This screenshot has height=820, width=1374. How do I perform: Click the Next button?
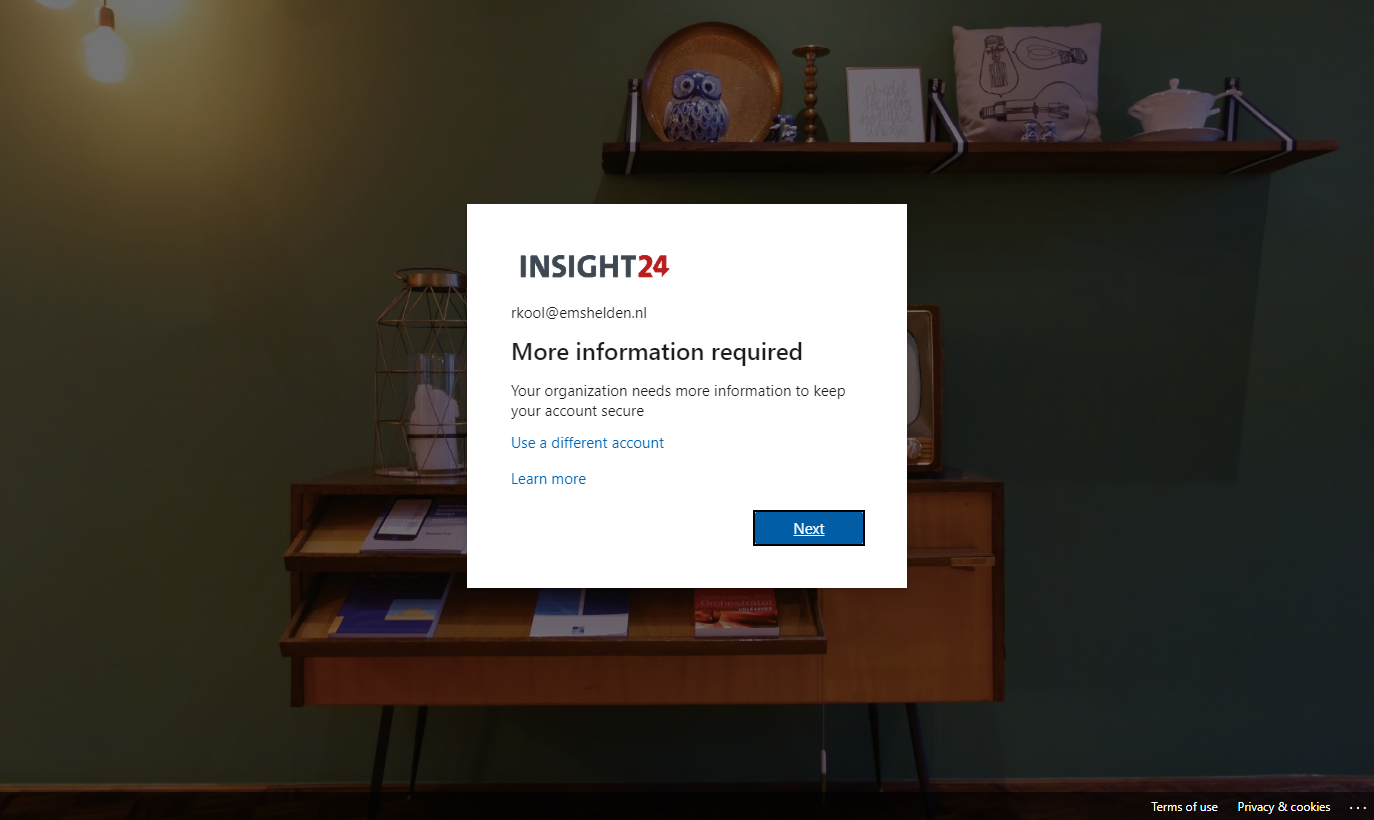(x=808, y=528)
